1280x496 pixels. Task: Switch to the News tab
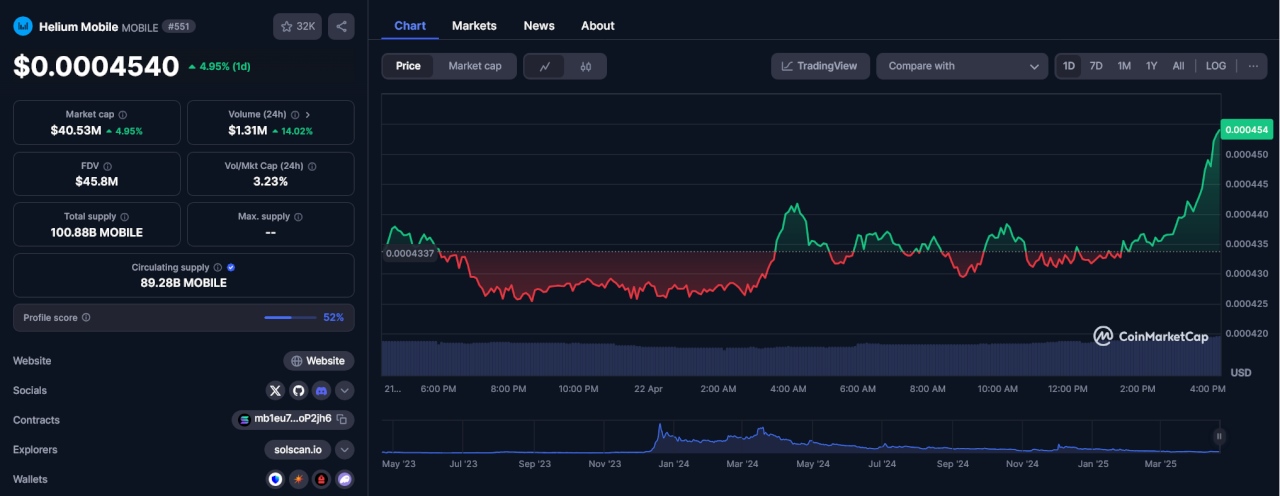[x=539, y=26]
